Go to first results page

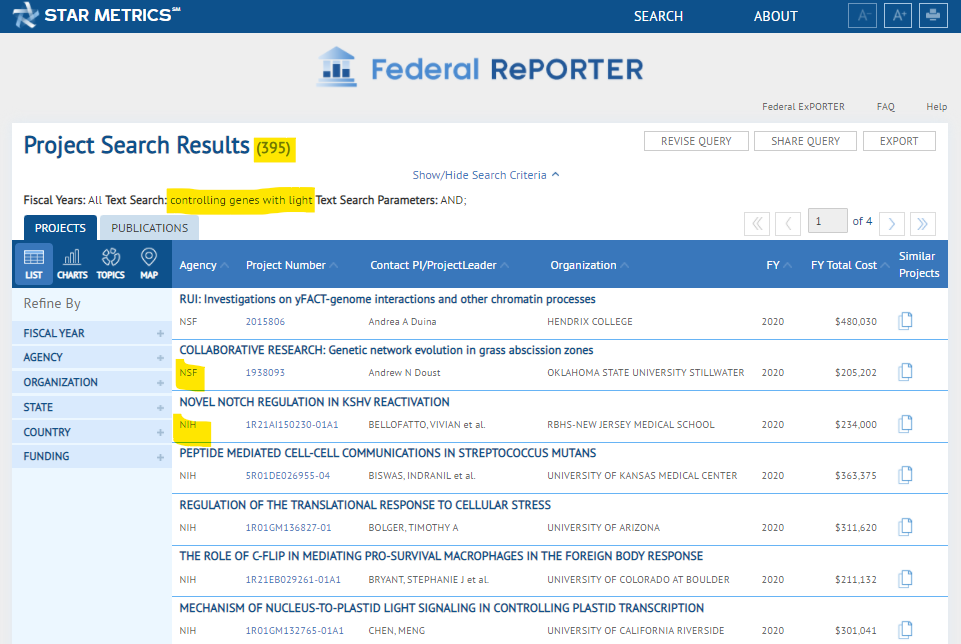point(756,223)
